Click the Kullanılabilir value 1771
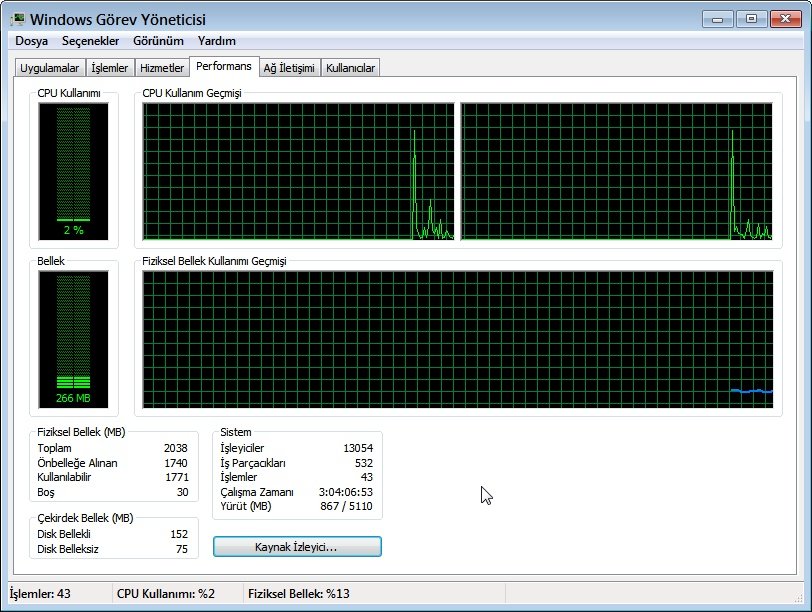The height and width of the screenshot is (612, 812). tap(177, 477)
